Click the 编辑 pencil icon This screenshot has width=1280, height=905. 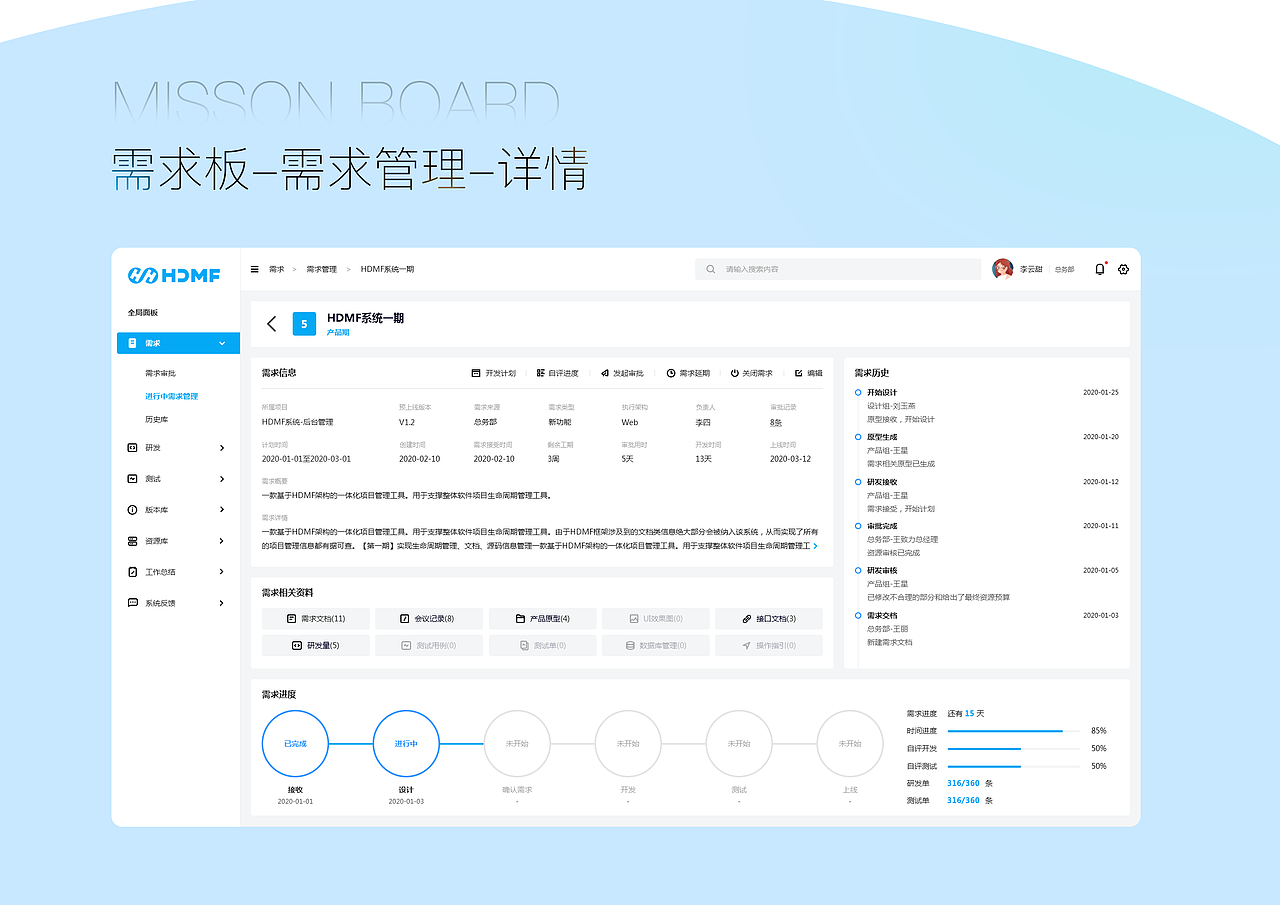click(x=798, y=373)
